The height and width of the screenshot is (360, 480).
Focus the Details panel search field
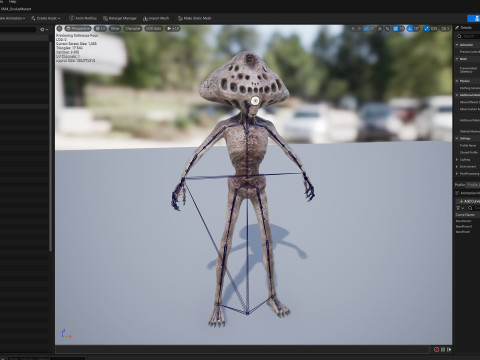click(470, 36)
